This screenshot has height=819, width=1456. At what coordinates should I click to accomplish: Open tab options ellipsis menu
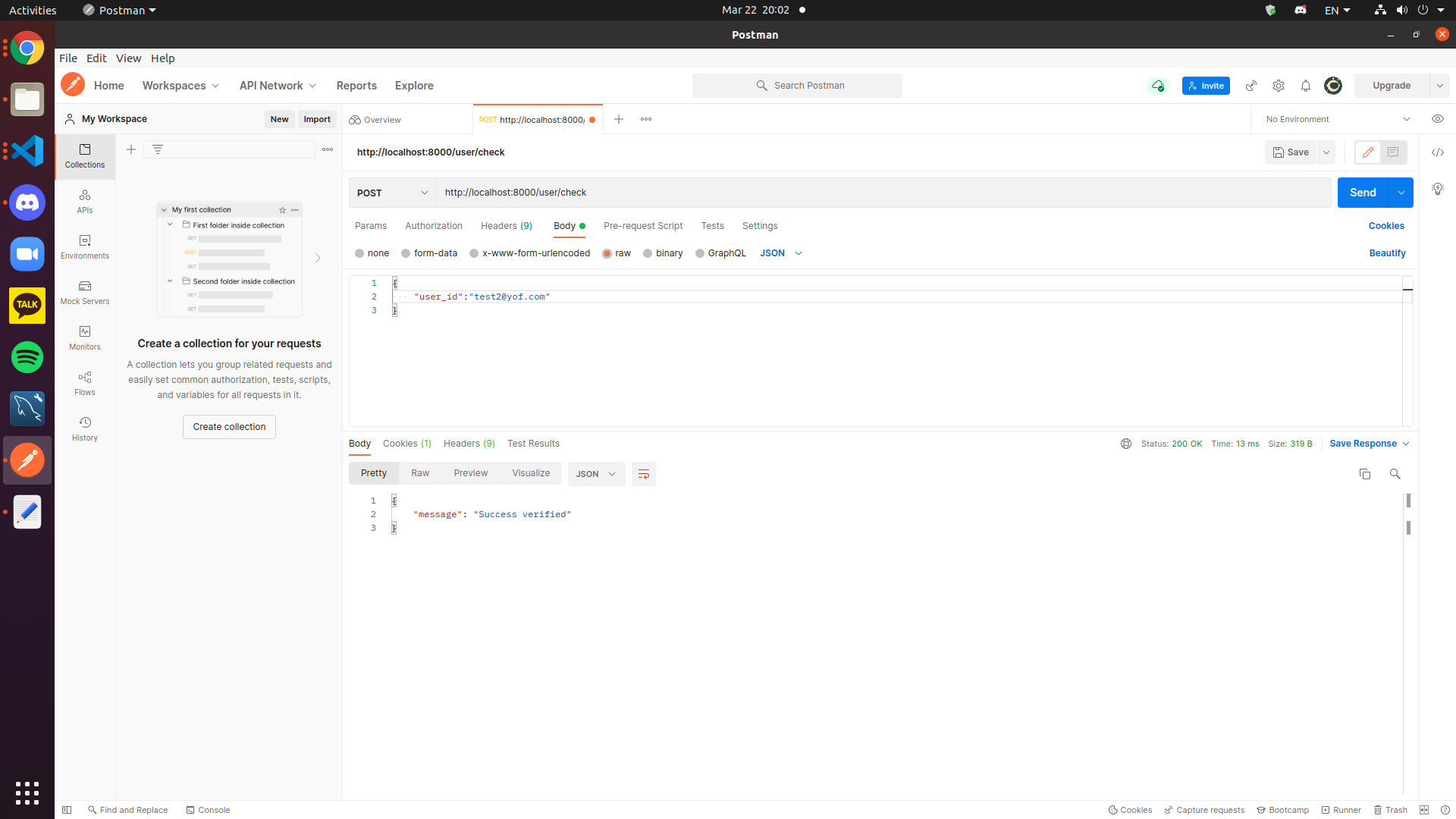[x=646, y=119]
